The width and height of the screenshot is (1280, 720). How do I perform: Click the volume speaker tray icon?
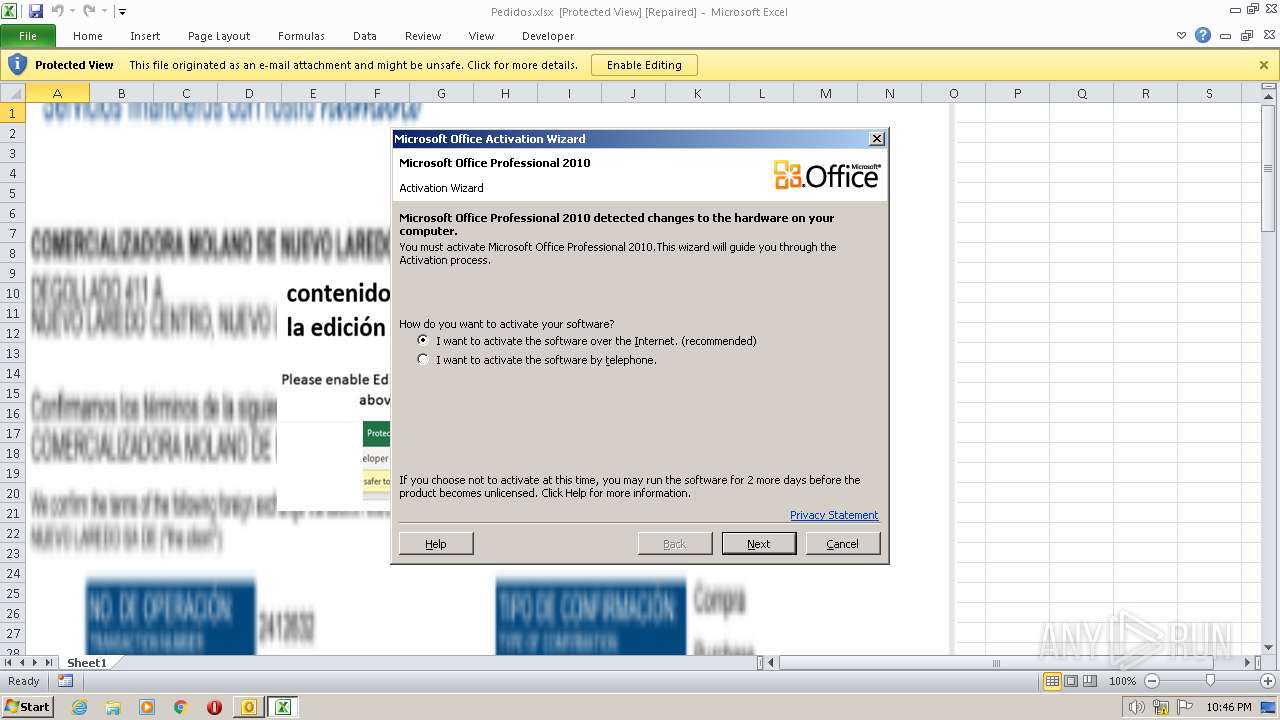(x=1137, y=707)
